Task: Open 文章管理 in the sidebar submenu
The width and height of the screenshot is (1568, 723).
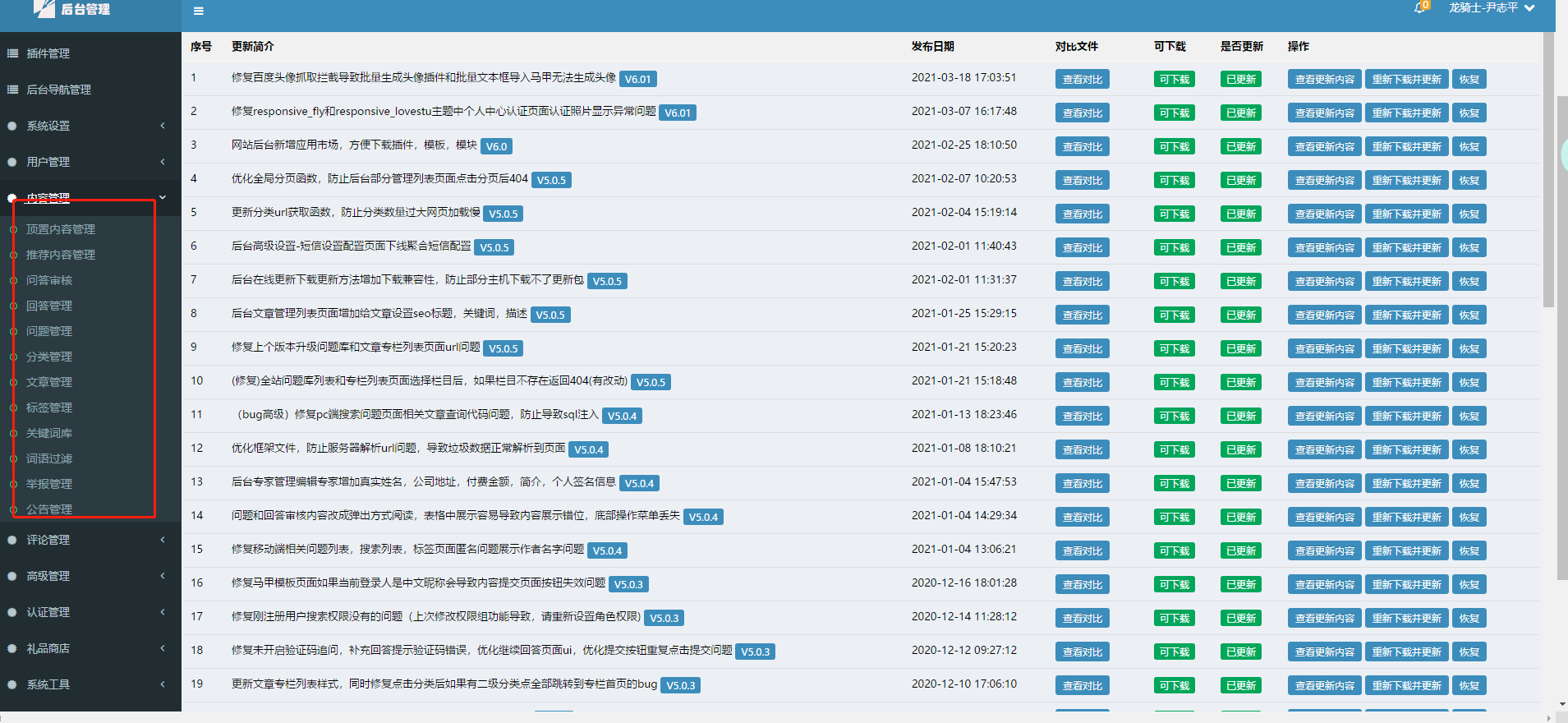Action: pos(49,382)
